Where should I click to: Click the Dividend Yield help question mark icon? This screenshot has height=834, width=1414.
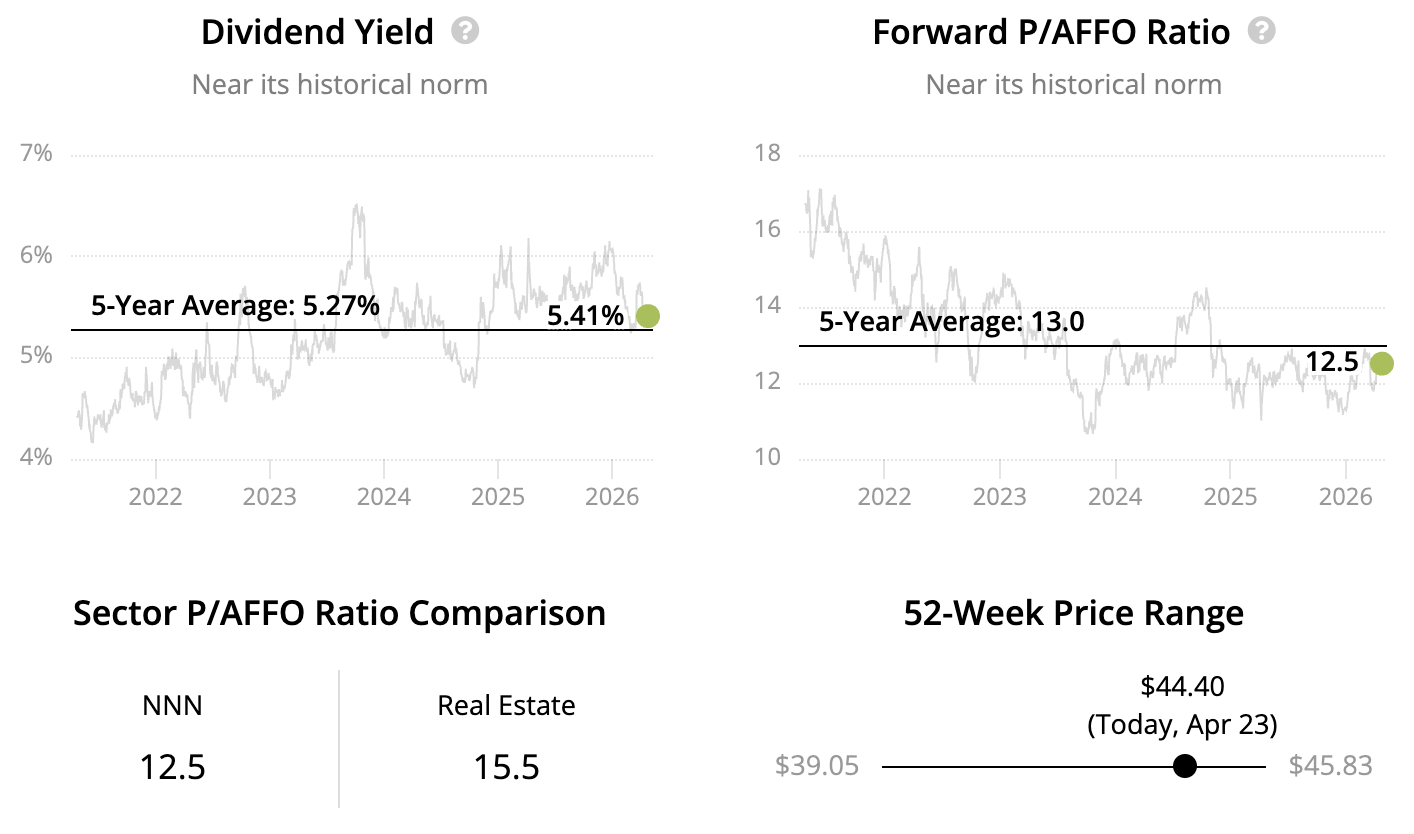click(465, 31)
